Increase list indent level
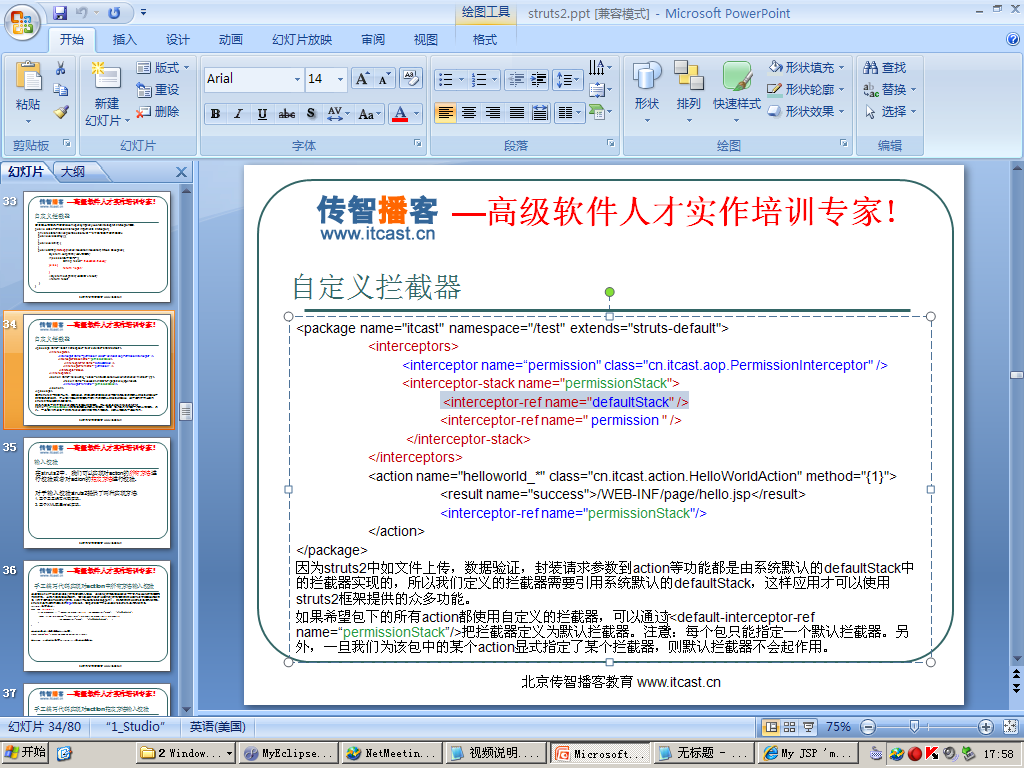The height and width of the screenshot is (768, 1024). (x=538, y=80)
